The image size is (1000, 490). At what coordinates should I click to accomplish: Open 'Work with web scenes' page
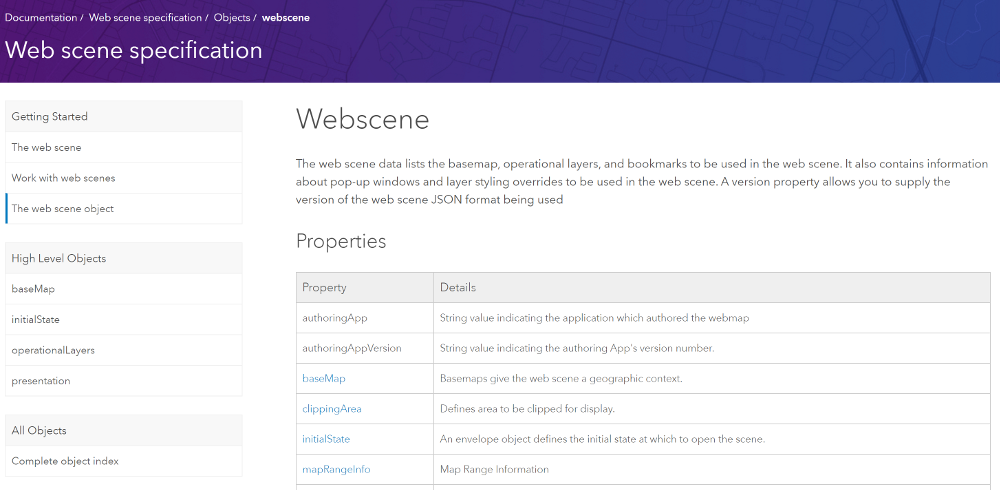coord(63,178)
